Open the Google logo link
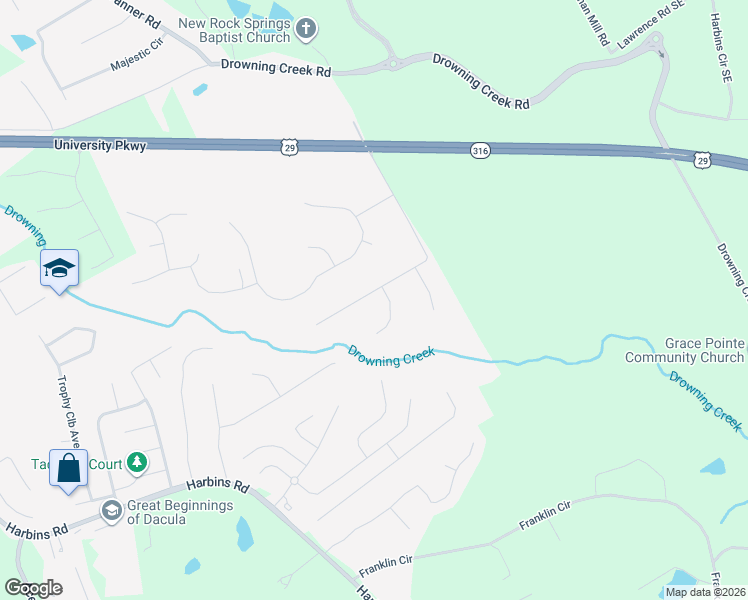The image size is (748, 600). [33, 588]
